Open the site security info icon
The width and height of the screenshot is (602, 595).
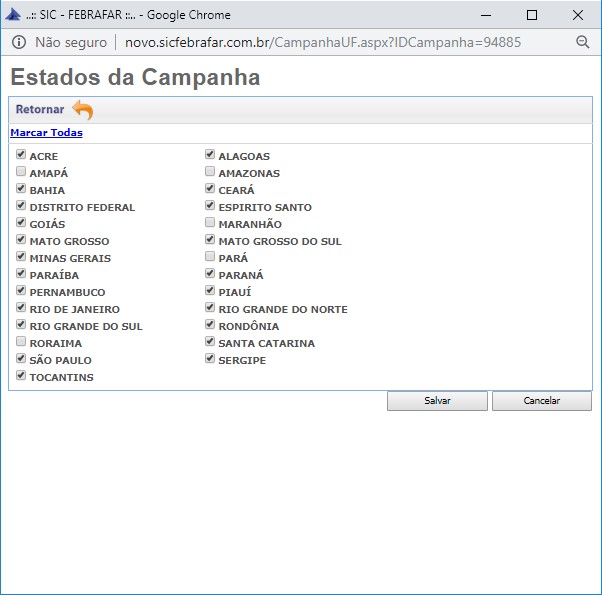click(19, 43)
